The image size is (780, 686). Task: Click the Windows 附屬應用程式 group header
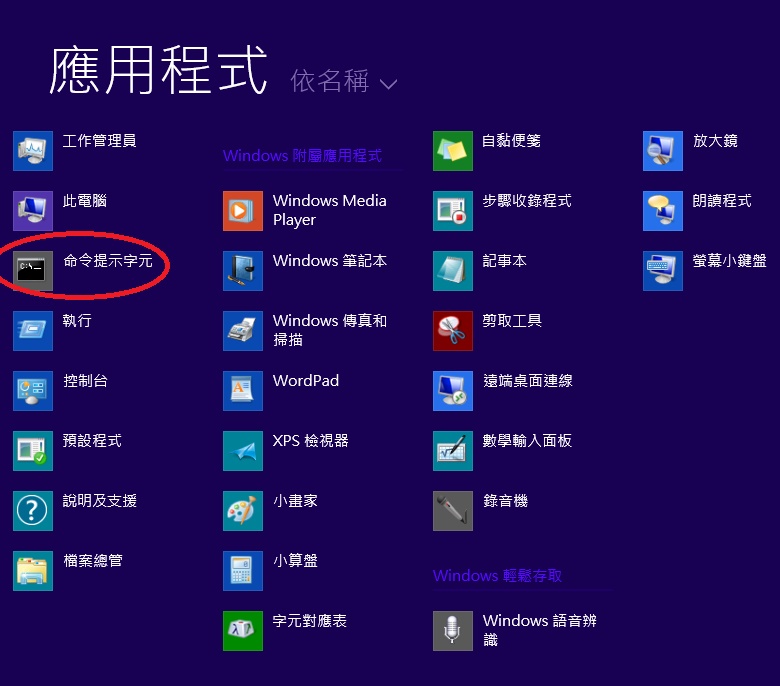[x=302, y=156]
